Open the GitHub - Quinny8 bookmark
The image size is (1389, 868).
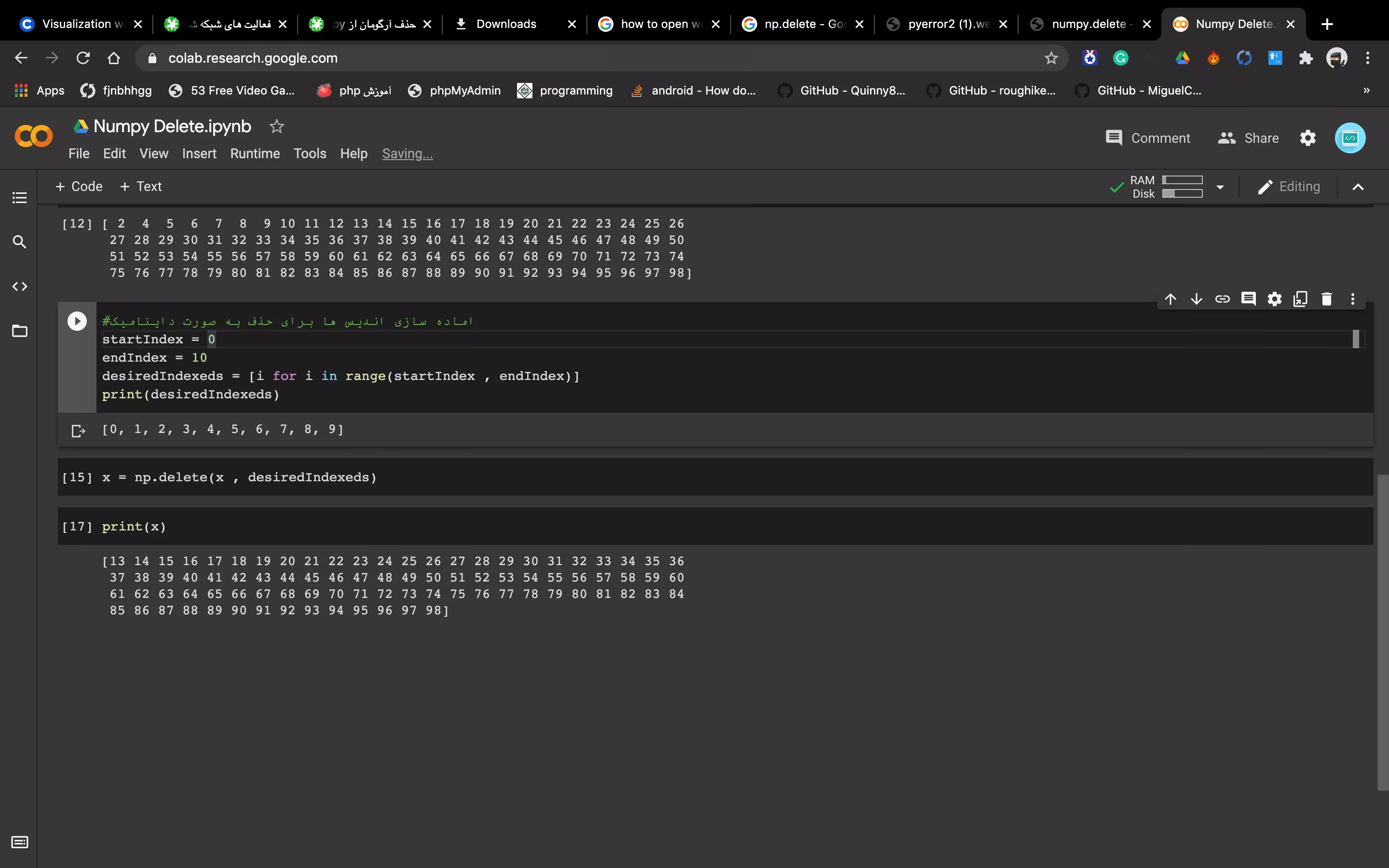[842, 91]
